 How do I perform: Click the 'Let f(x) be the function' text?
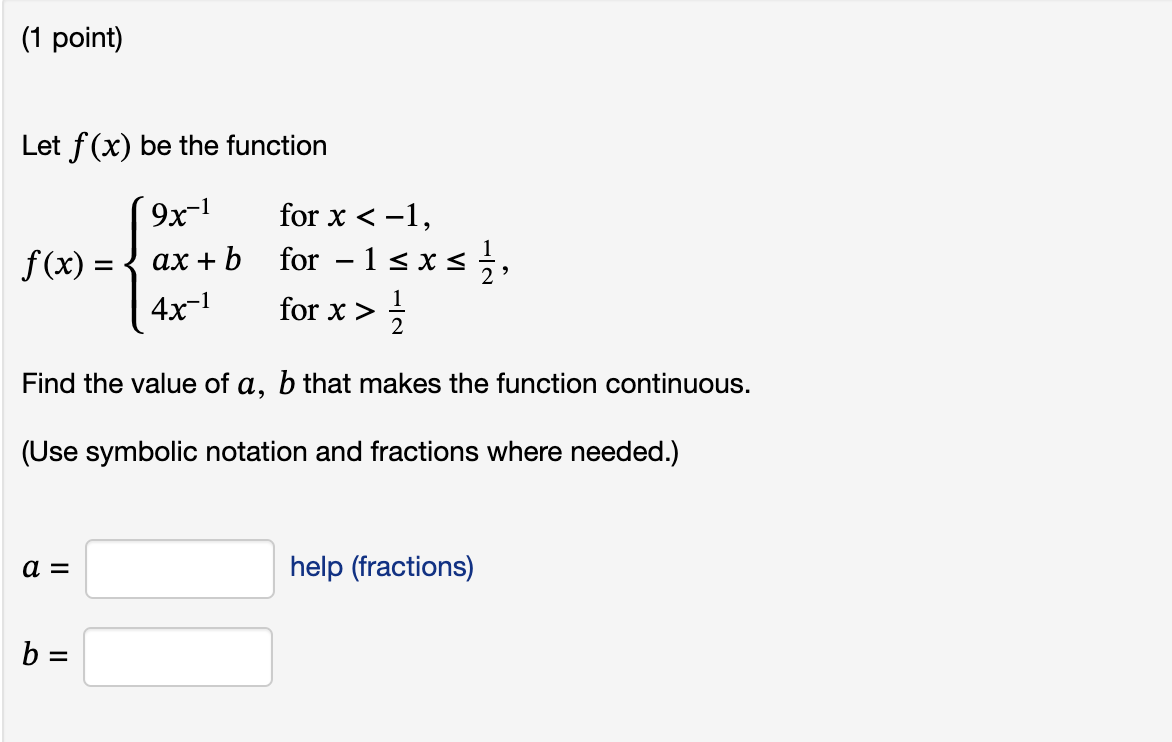point(175,145)
